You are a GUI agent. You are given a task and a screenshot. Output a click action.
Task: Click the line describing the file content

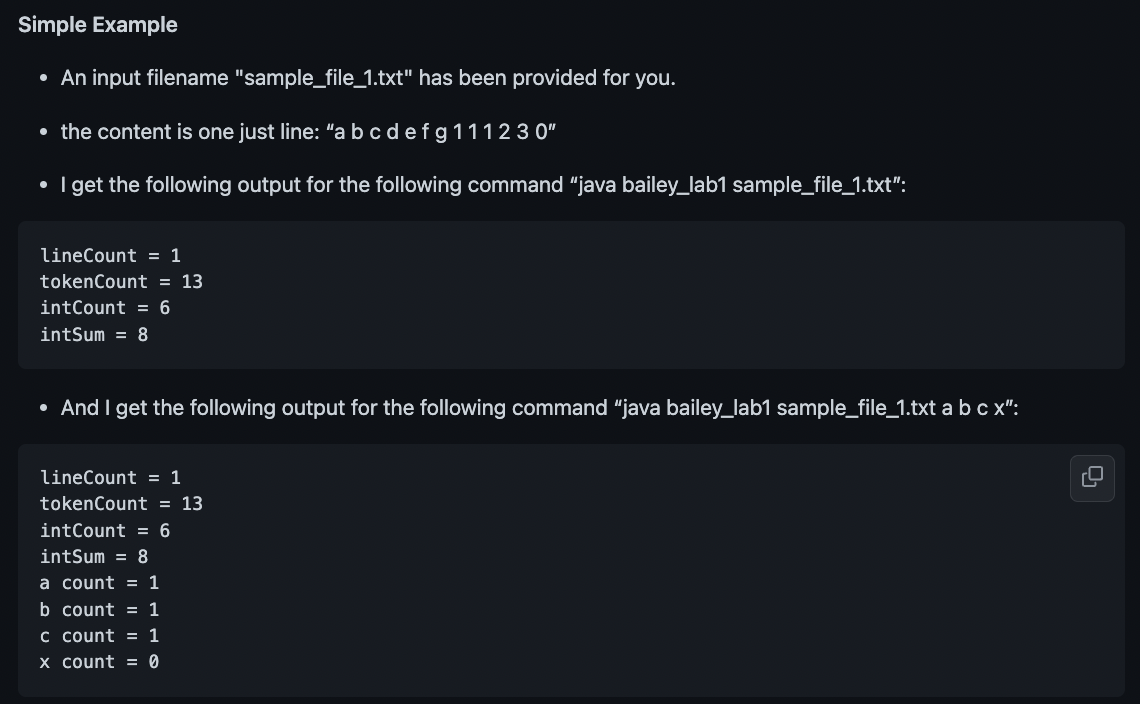pos(308,132)
